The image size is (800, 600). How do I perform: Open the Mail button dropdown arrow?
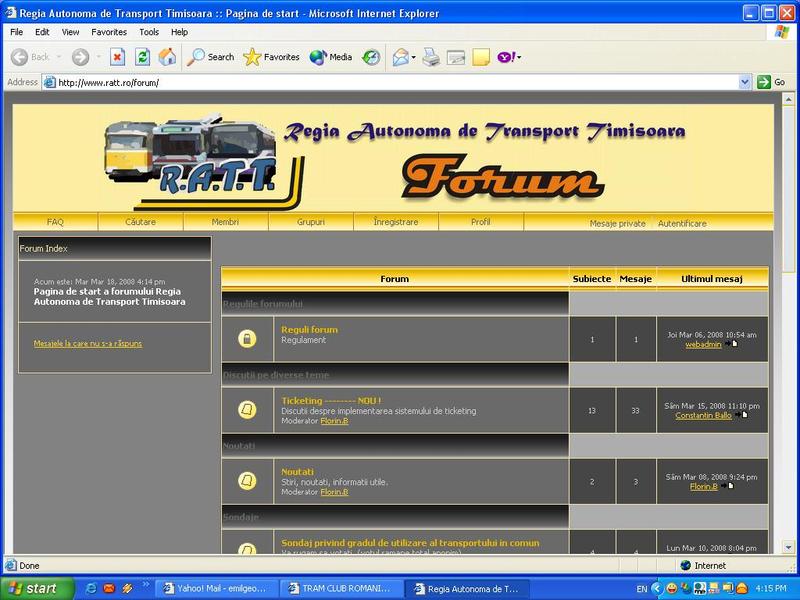[413, 58]
